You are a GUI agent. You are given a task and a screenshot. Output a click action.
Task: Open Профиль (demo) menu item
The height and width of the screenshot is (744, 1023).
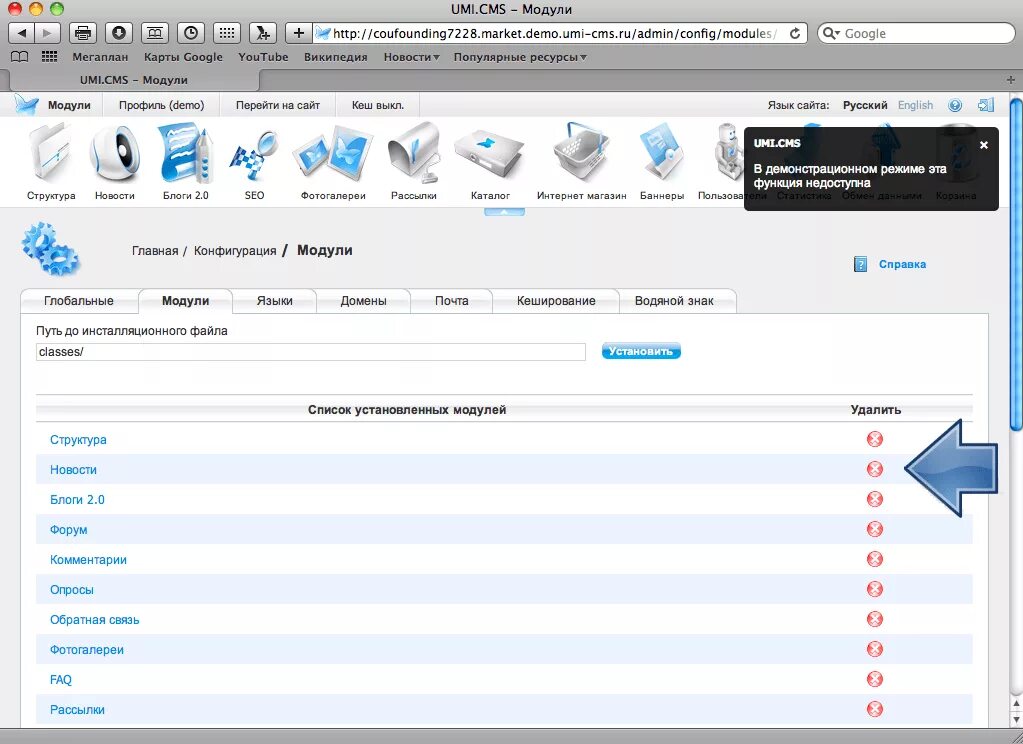click(x=161, y=105)
